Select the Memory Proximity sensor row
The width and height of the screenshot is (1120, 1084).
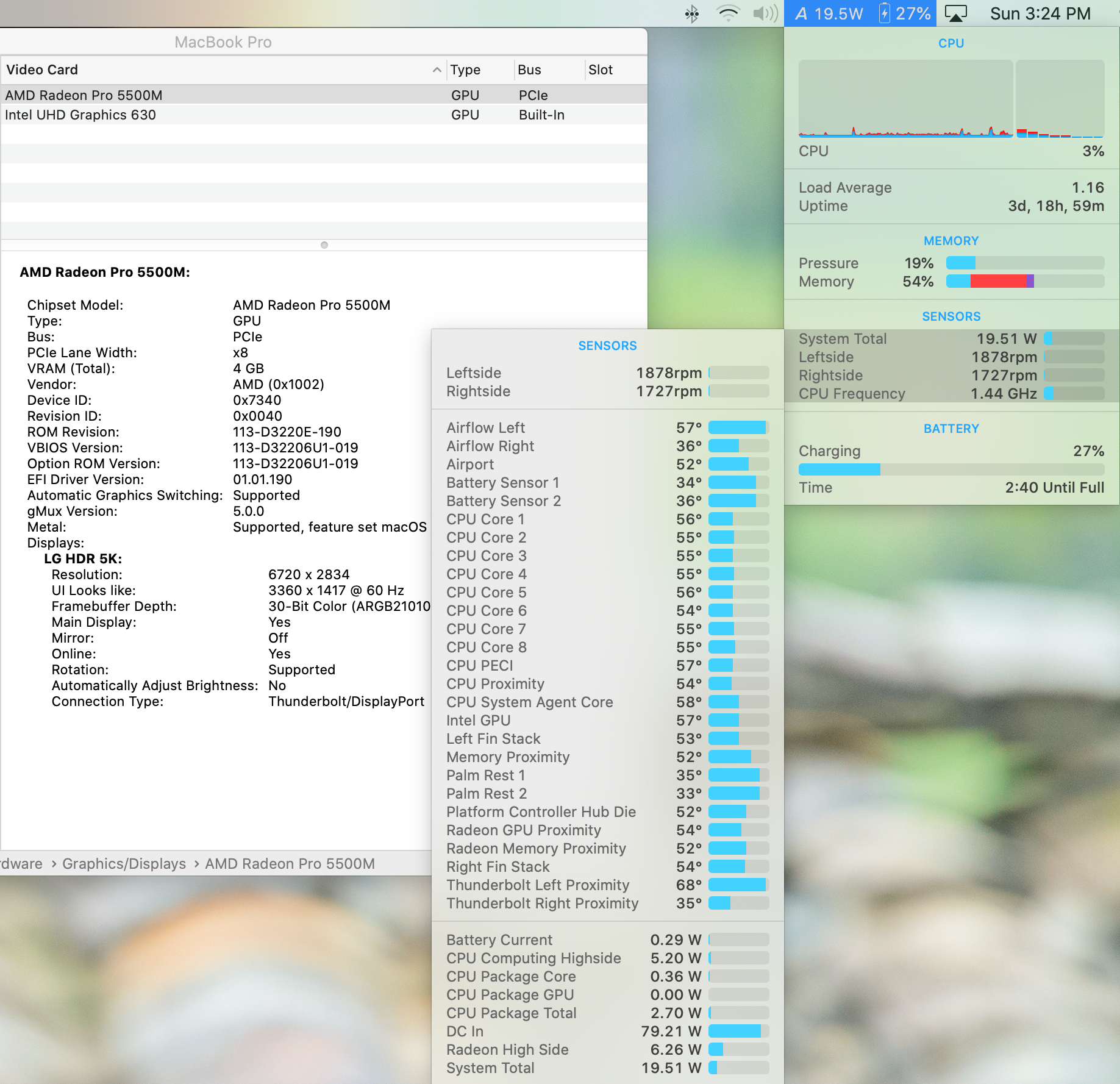click(607, 757)
